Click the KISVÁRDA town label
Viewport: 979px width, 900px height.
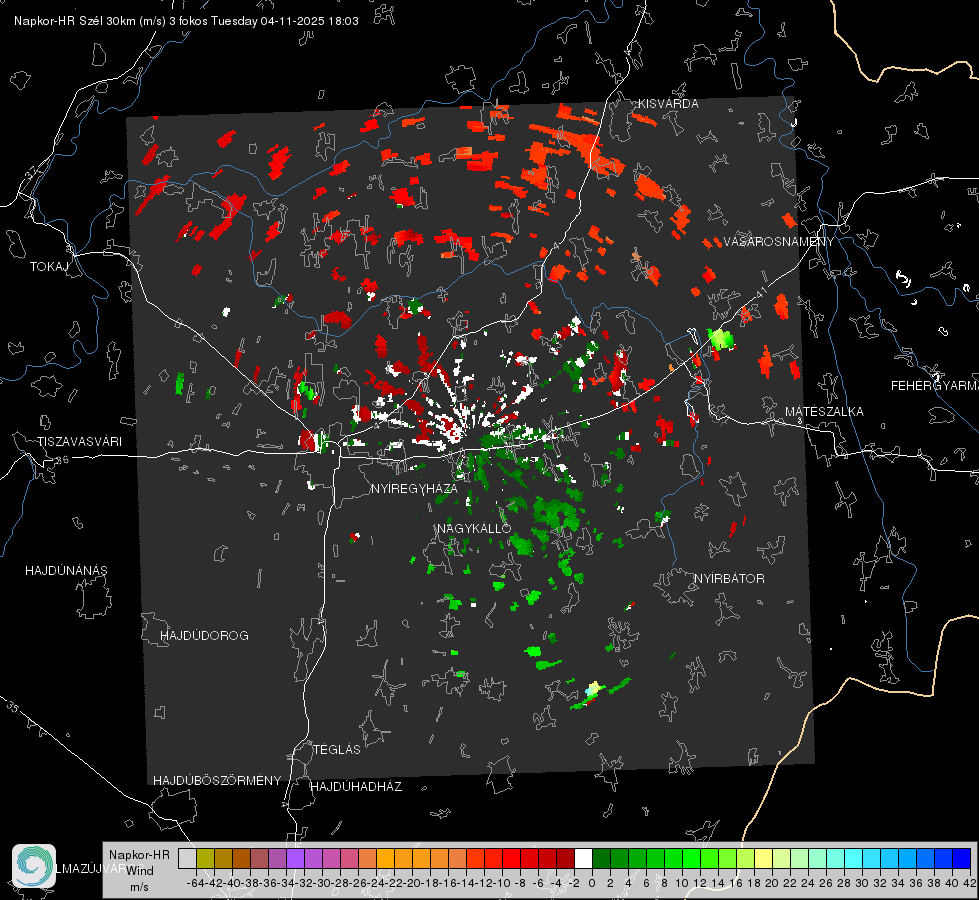click(668, 104)
